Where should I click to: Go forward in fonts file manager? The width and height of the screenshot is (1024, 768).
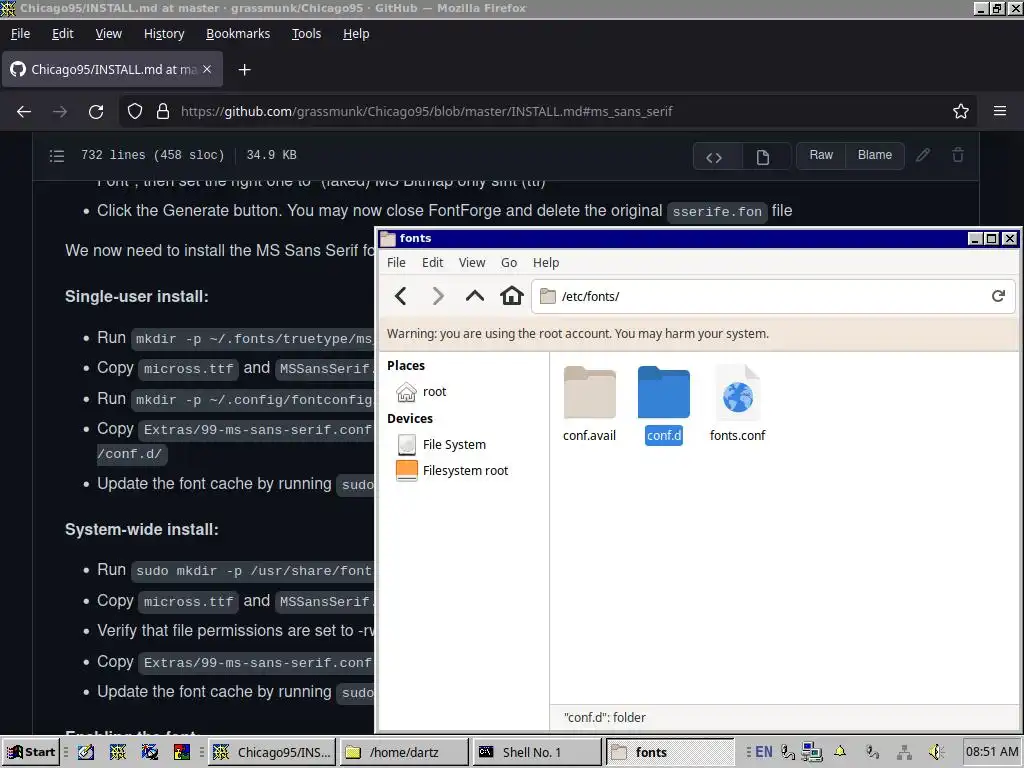coord(438,296)
